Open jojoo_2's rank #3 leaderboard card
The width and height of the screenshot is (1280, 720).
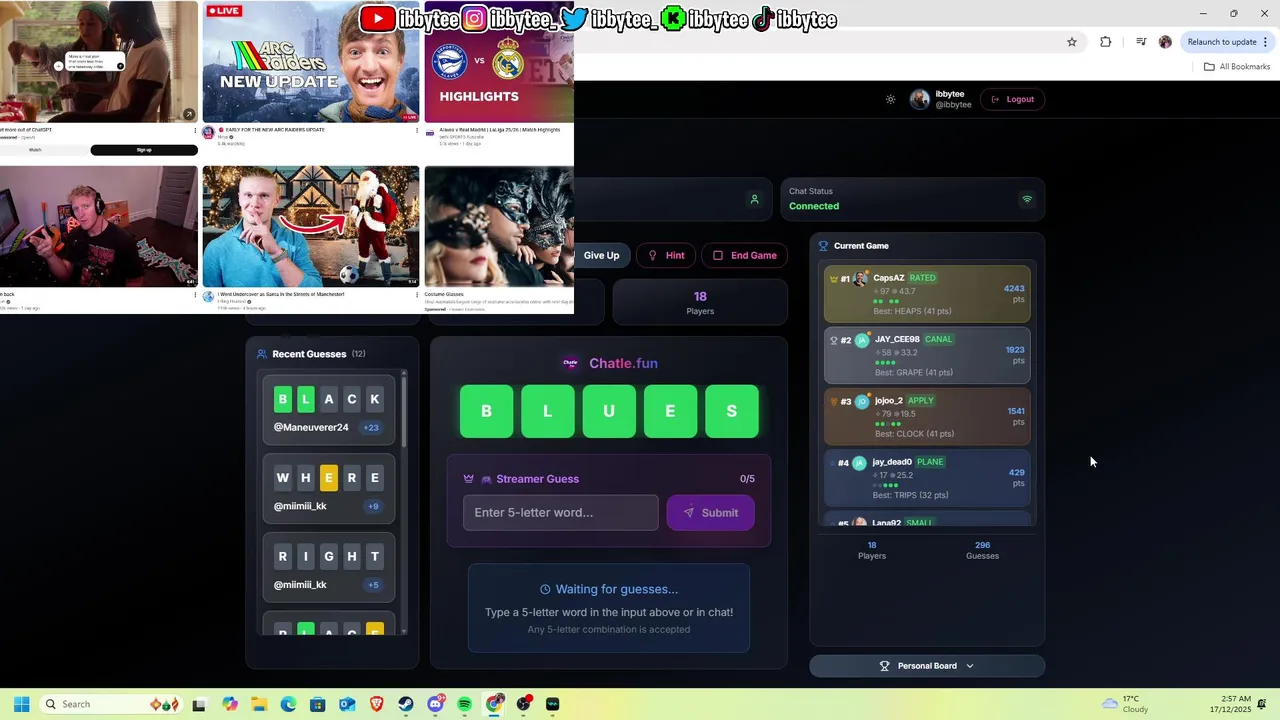(927, 417)
